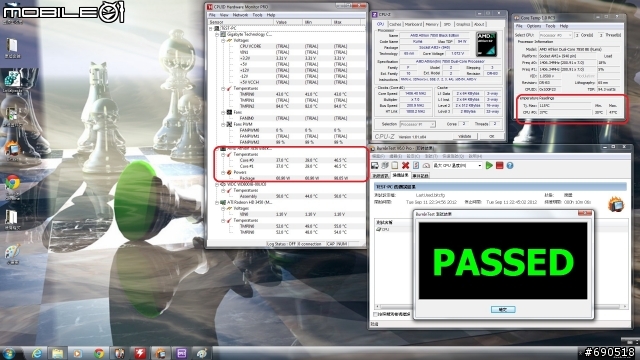Click the Core Temp title bar icon
Image resolution: width=640 pixels, height=360 pixels.
pos(517,18)
